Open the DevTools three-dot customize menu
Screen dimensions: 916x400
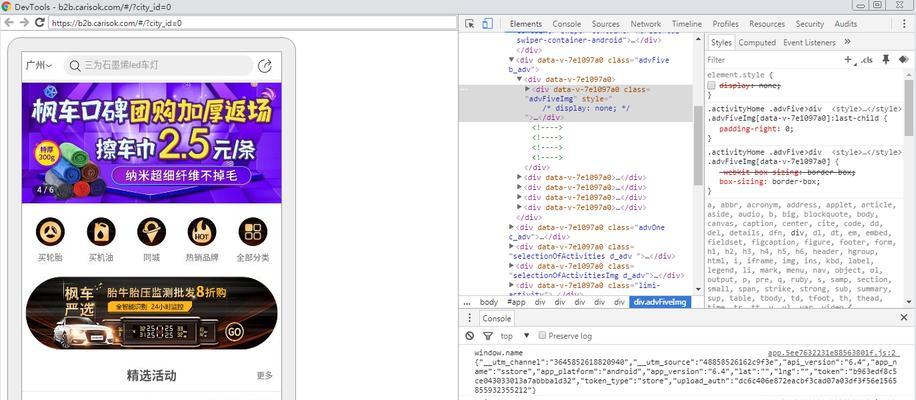click(904, 24)
